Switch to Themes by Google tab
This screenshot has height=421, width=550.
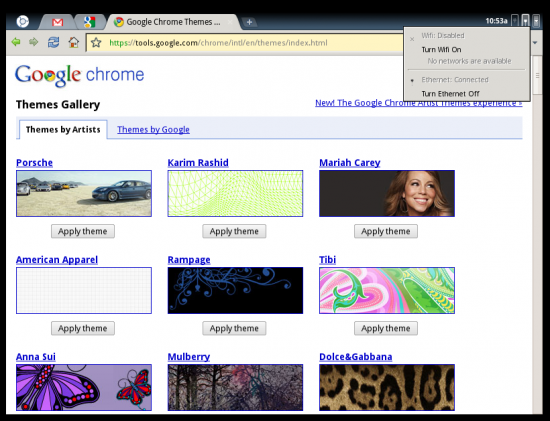(153, 129)
